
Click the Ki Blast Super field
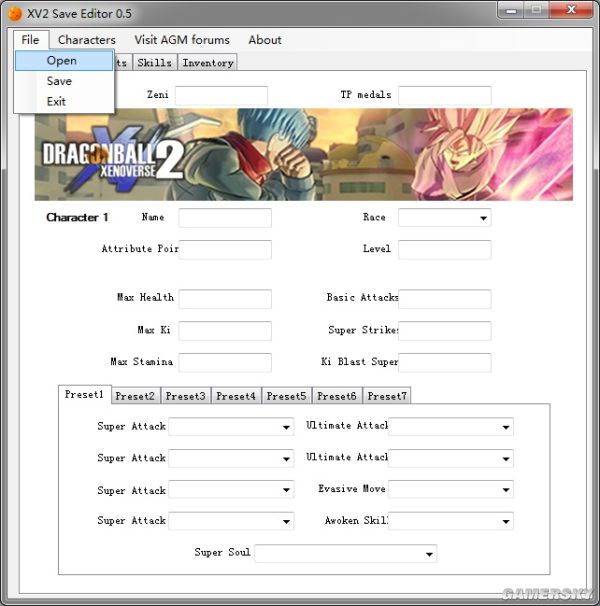[445, 363]
